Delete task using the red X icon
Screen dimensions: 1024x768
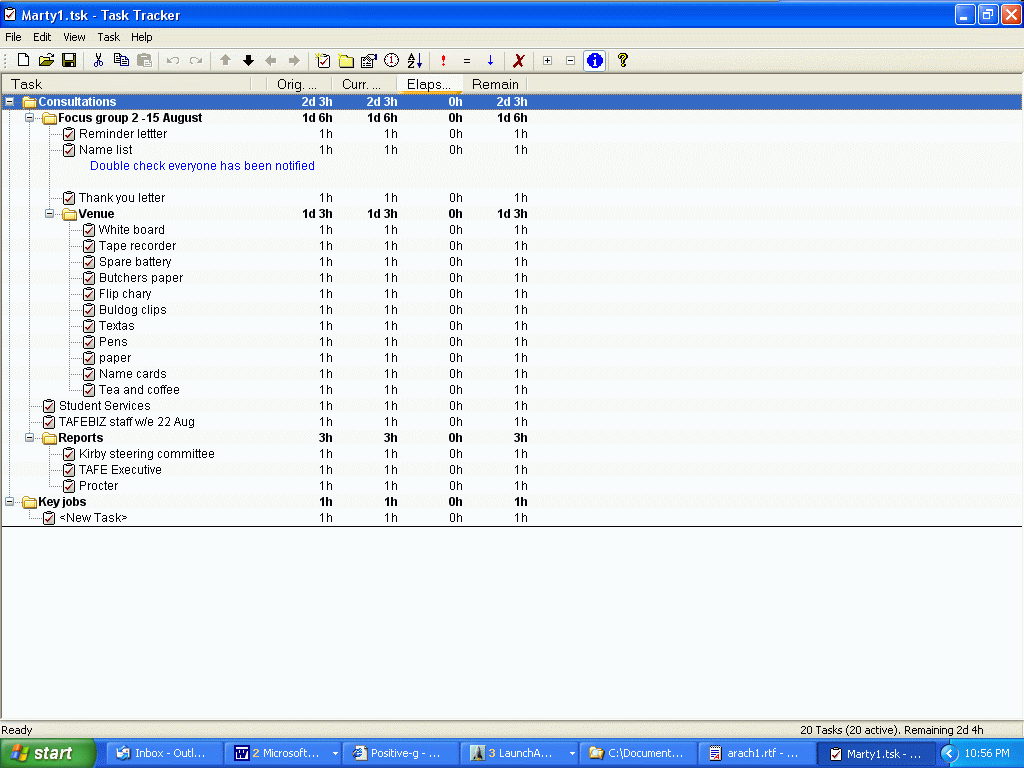[519, 61]
